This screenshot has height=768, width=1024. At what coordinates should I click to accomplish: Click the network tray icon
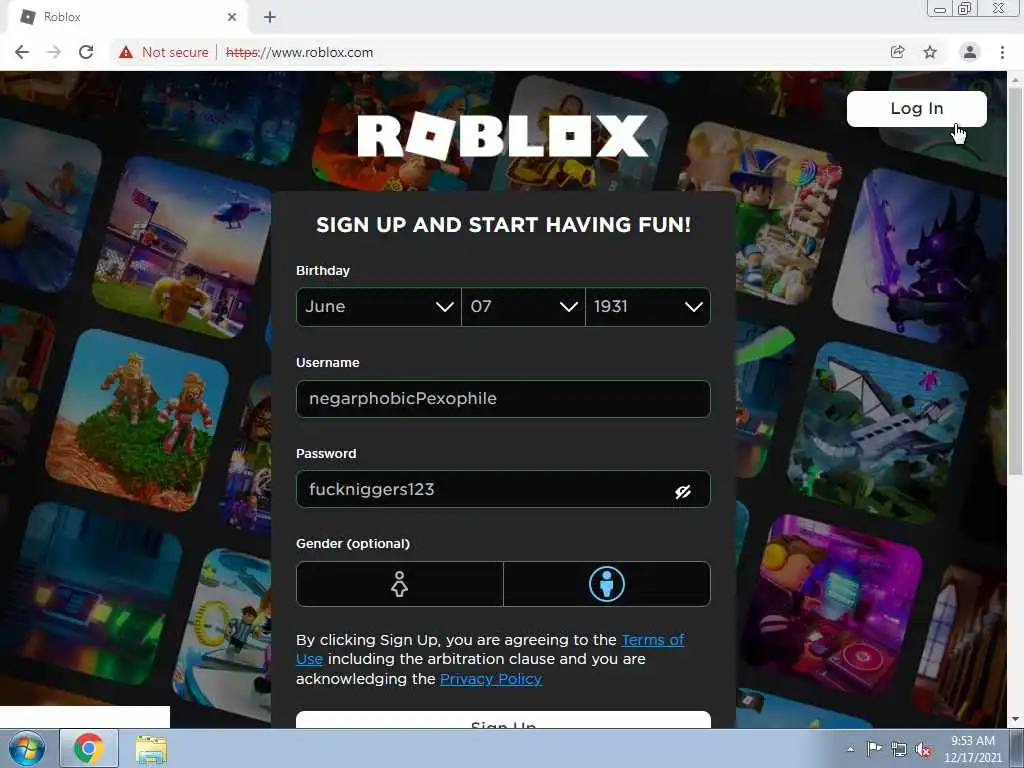(x=899, y=749)
